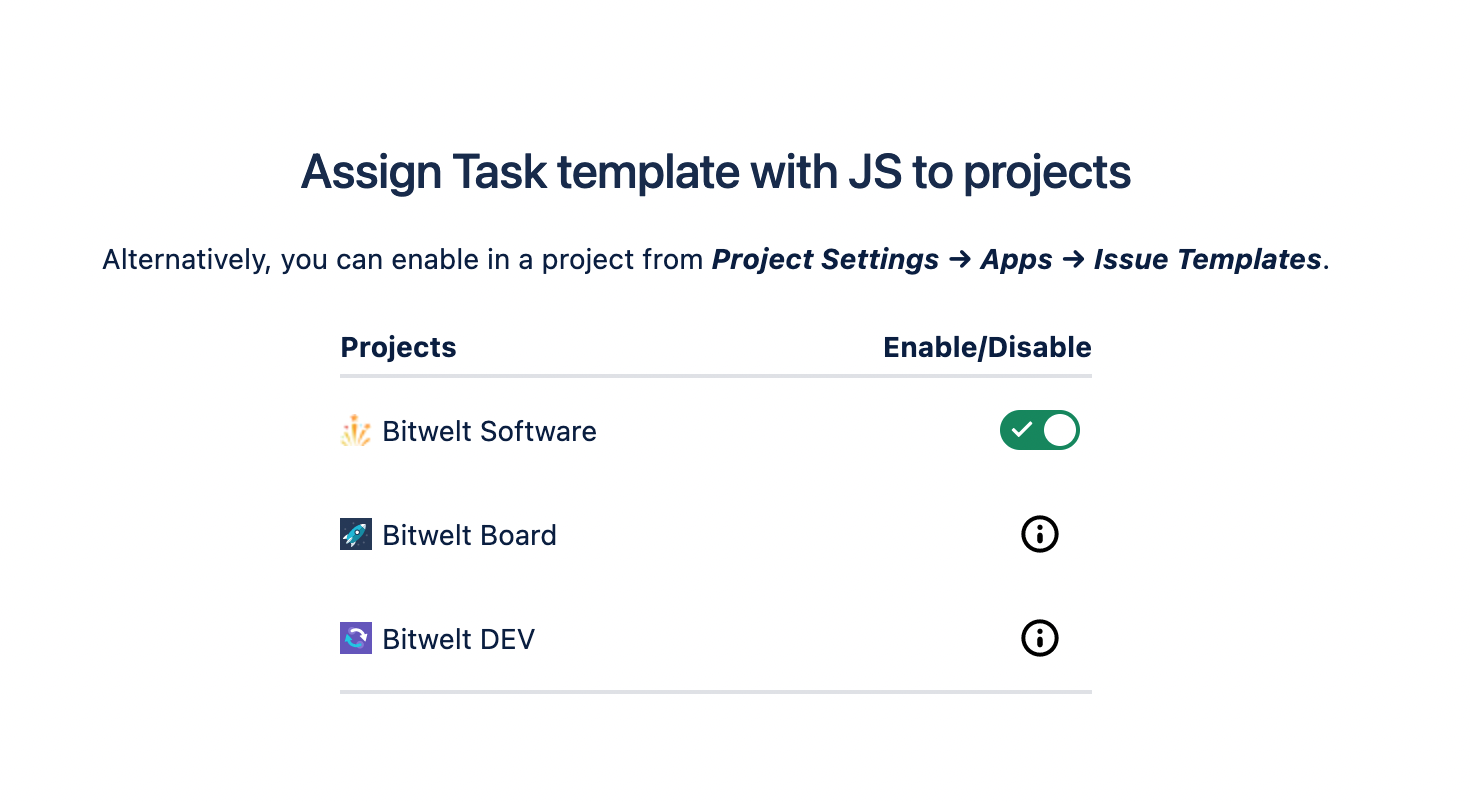Click the arrow between Apps and Issue Templates
Image resolution: width=1470 pixels, height=802 pixels.
(1073, 260)
